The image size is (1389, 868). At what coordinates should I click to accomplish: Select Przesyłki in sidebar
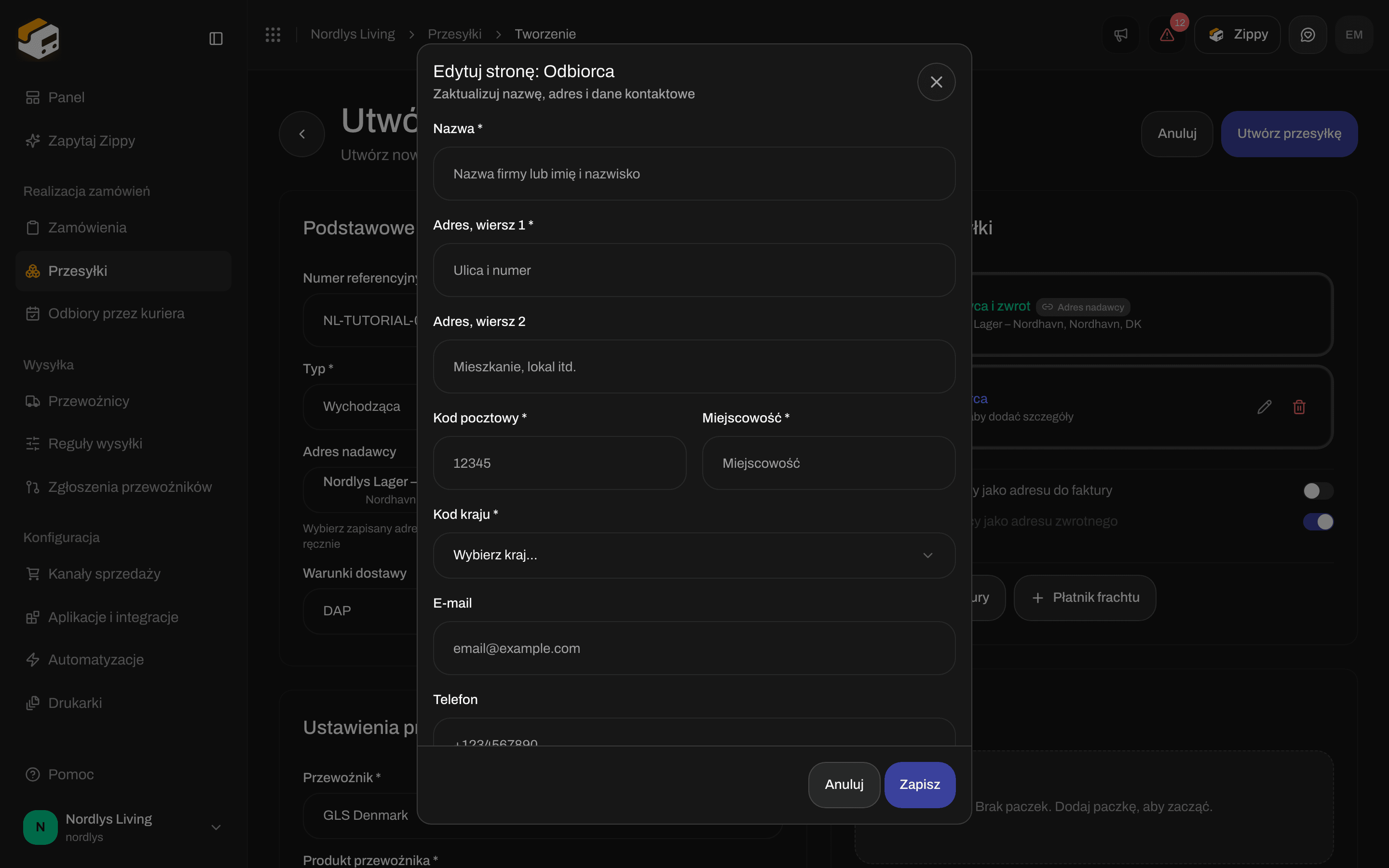point(123,271)
